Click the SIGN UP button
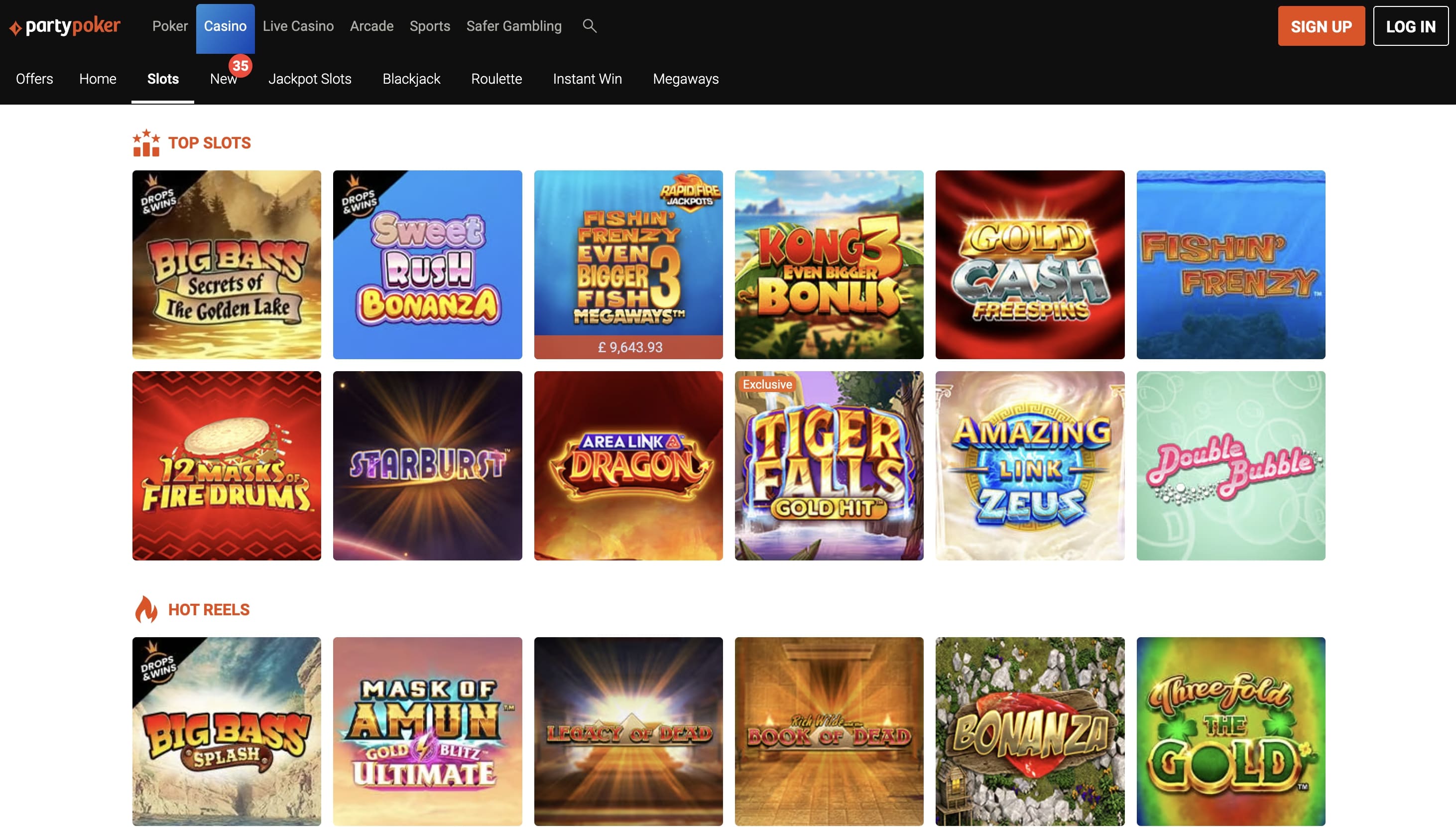 (x=1322, y=25)
